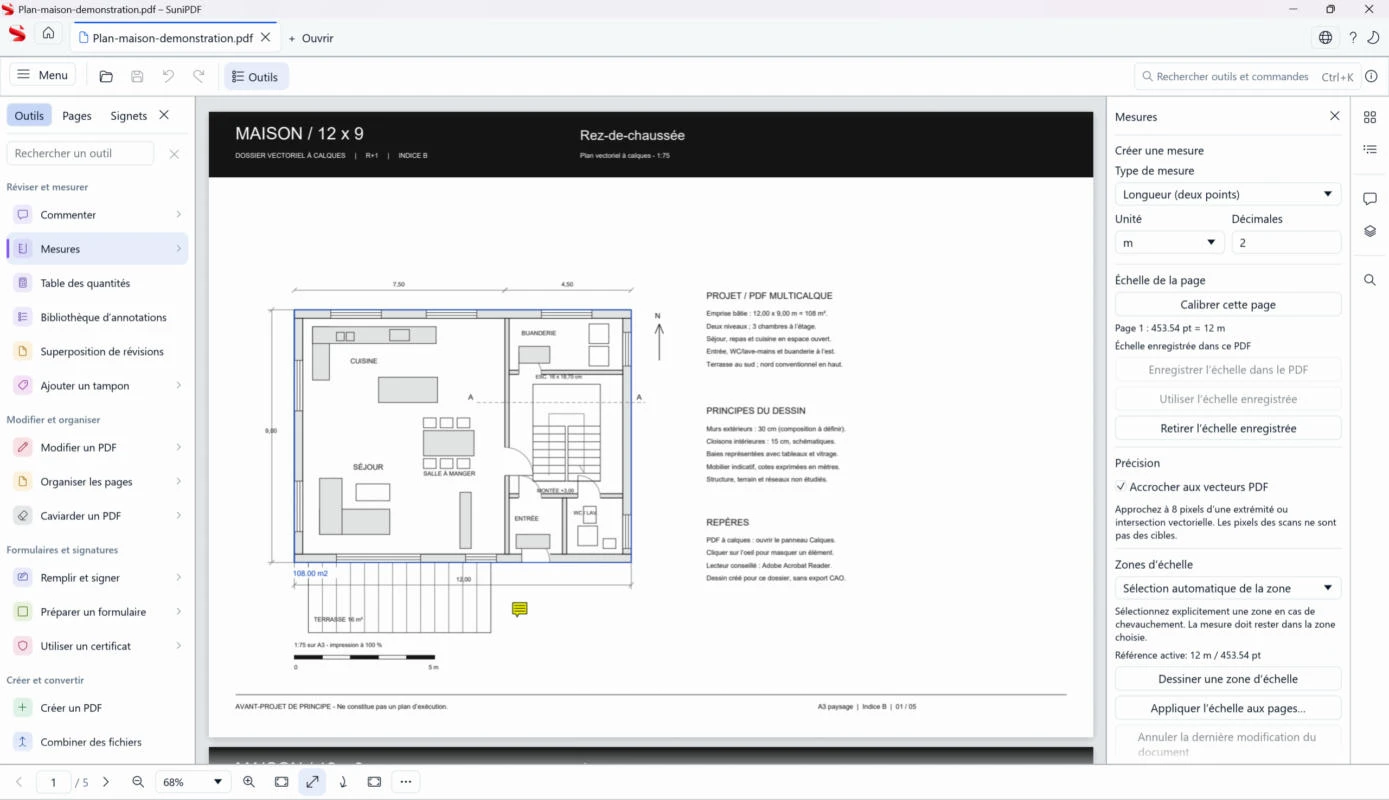Click the Undo arrow icon
The image size is (1389, 800).
click(168, 76)
